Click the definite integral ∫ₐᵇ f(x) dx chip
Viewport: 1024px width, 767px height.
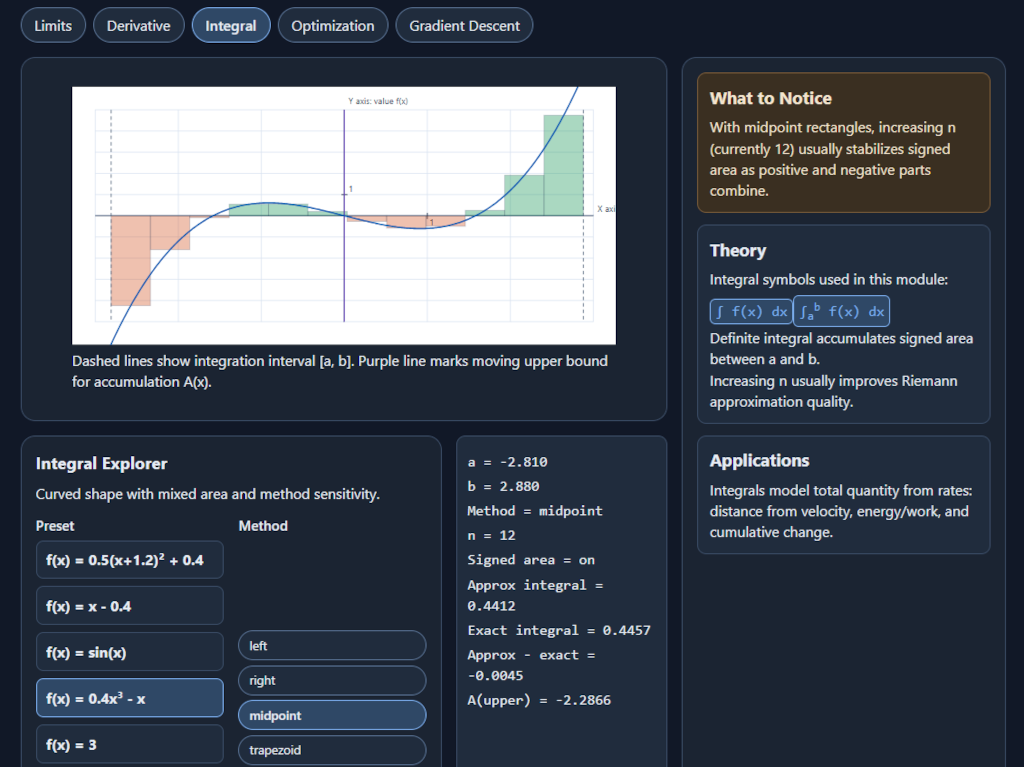842,312
